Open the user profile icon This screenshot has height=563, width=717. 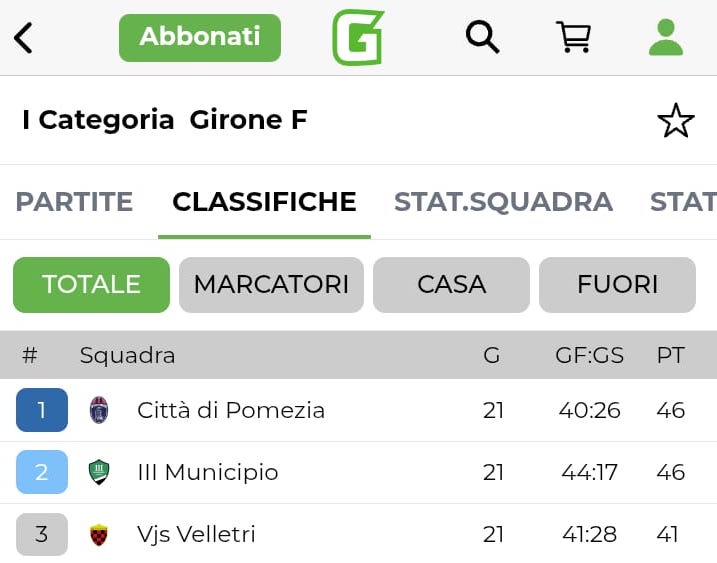[x=665, y=37]
